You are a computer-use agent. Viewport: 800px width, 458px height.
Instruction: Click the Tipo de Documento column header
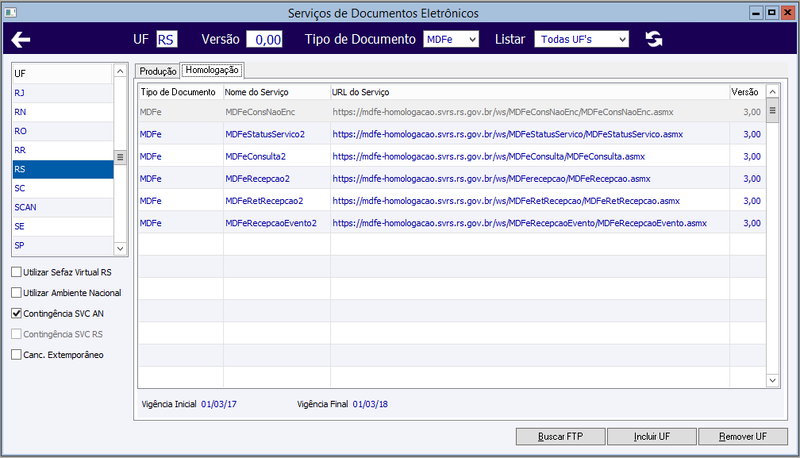point(181,92)
